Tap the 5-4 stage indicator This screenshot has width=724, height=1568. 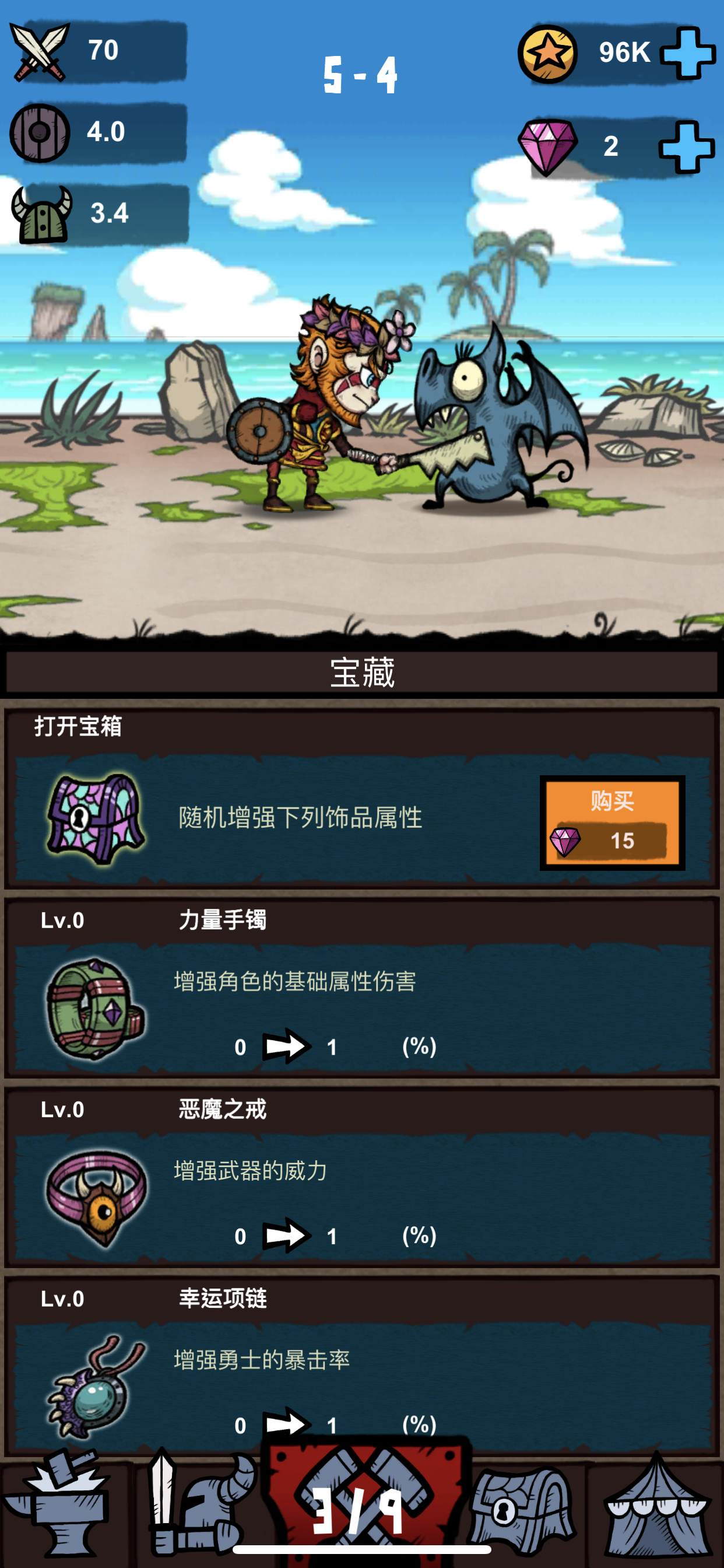tap(360, 75)
